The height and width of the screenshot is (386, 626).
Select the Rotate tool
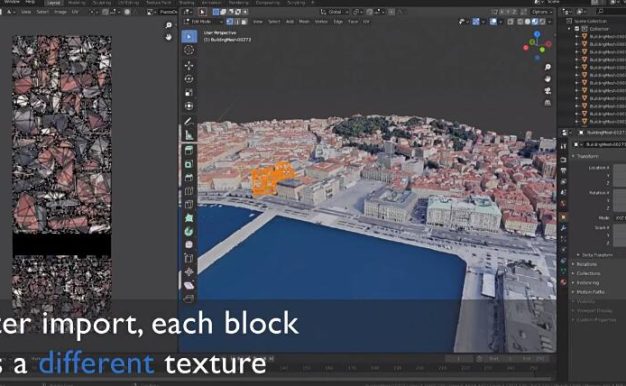click(x=189, y=79)
